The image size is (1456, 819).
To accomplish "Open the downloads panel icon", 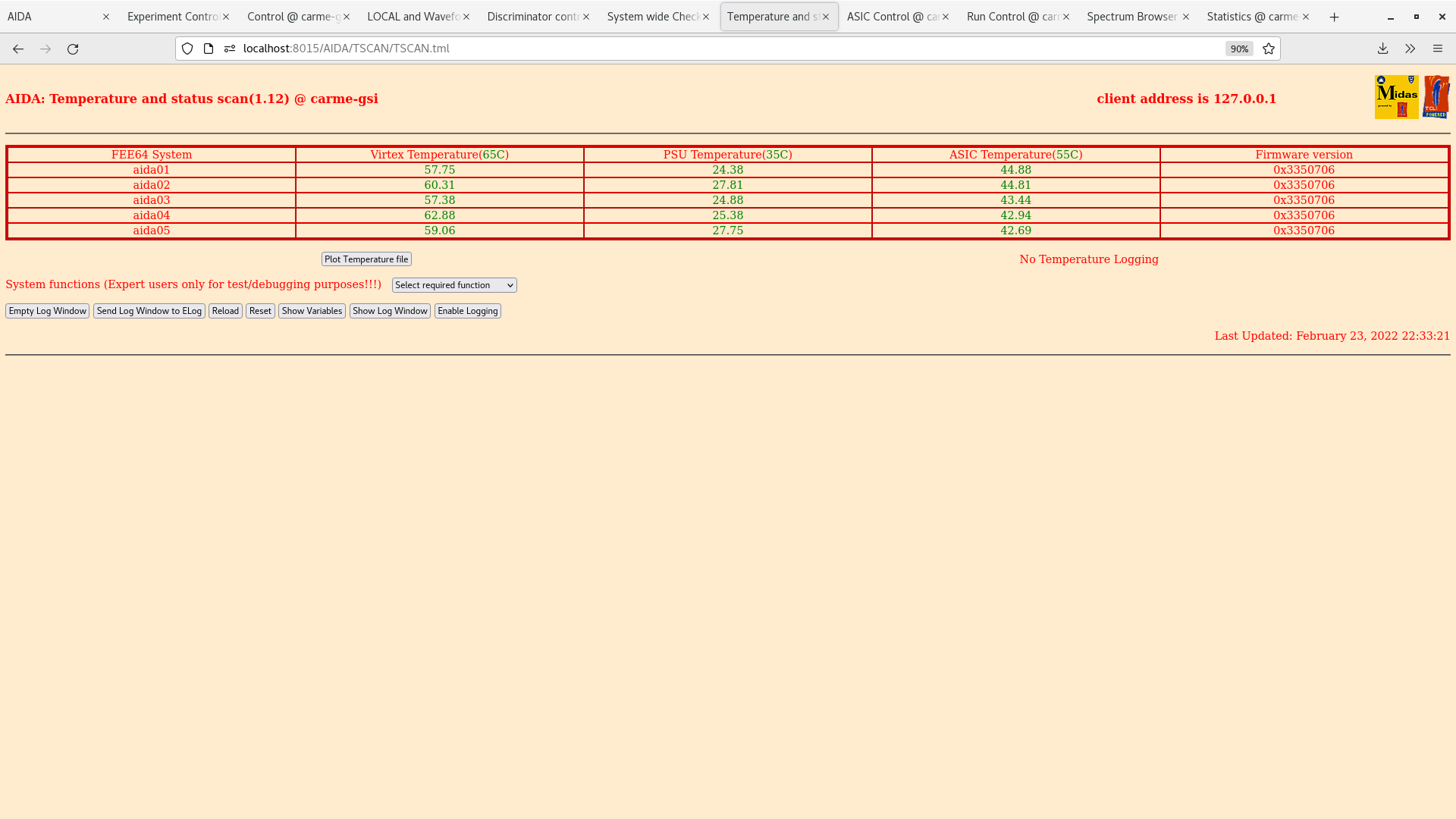I will (x=1383, y=49).
